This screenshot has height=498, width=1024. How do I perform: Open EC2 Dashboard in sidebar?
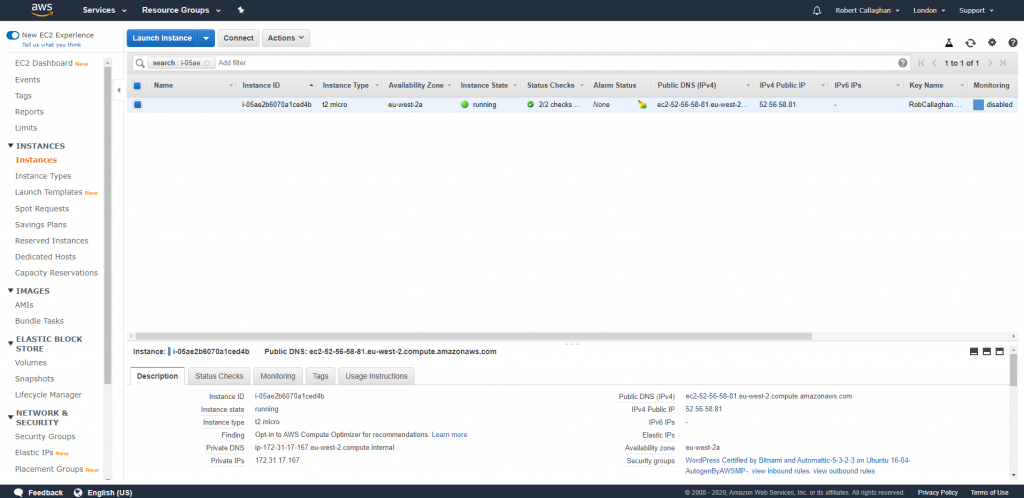43,63
